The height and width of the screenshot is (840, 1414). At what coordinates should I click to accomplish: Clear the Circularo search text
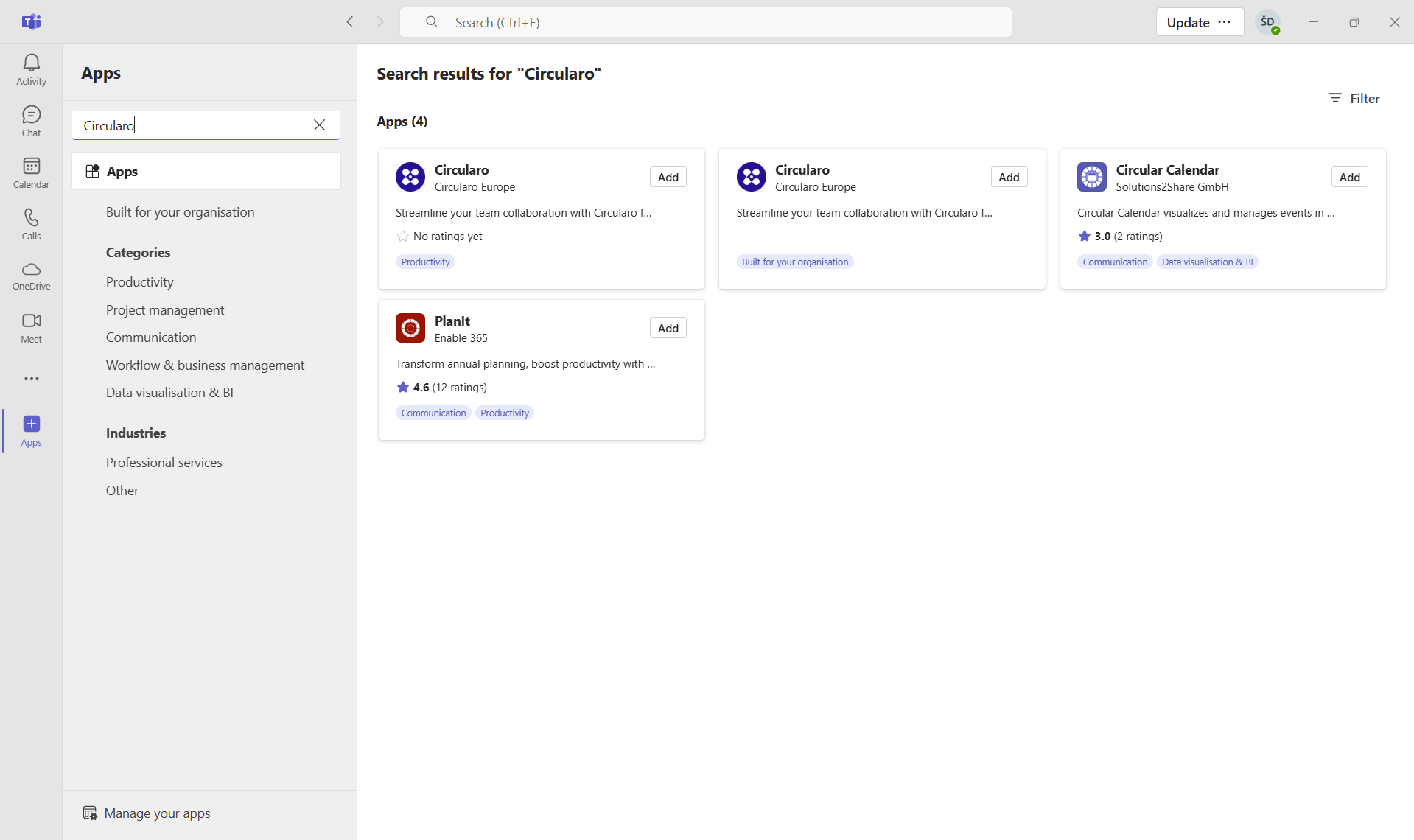pyautogui.click(x=319, y=125)
